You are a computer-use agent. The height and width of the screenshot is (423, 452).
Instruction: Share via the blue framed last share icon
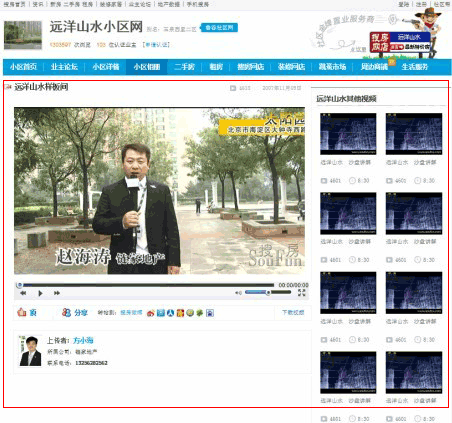point(210,313)
